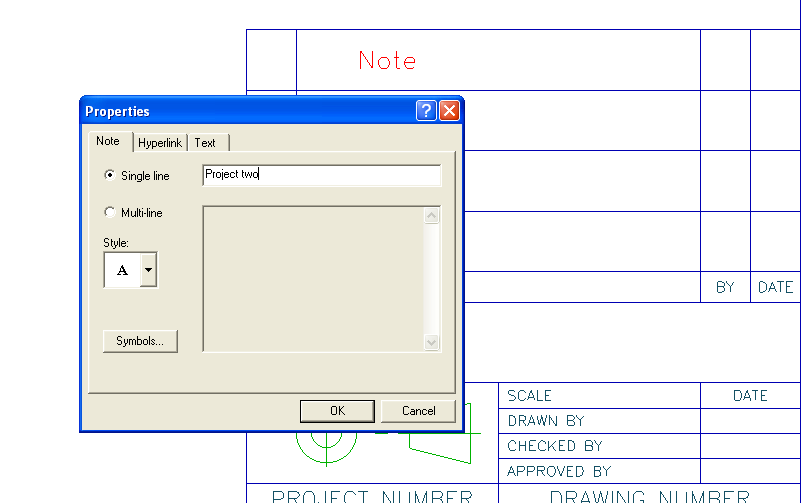Select the Multi-line radio button
This screenshot has height=503, width=801.
coord(110,212)
